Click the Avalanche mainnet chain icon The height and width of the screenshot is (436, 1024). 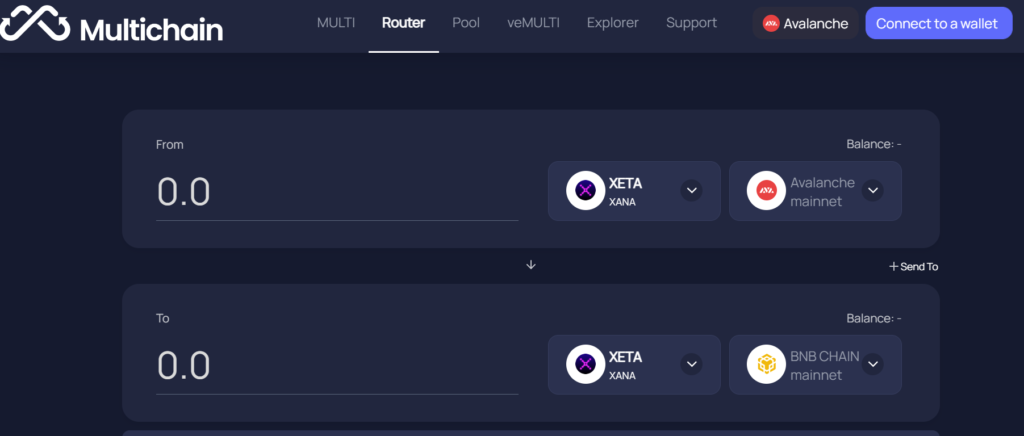(x=766, y=191)
